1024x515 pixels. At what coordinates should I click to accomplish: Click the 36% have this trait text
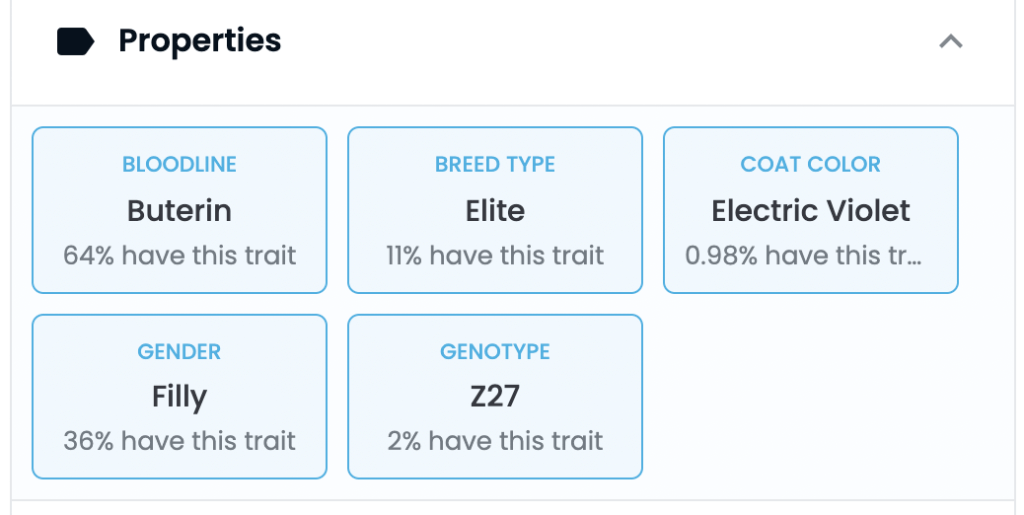180,441
